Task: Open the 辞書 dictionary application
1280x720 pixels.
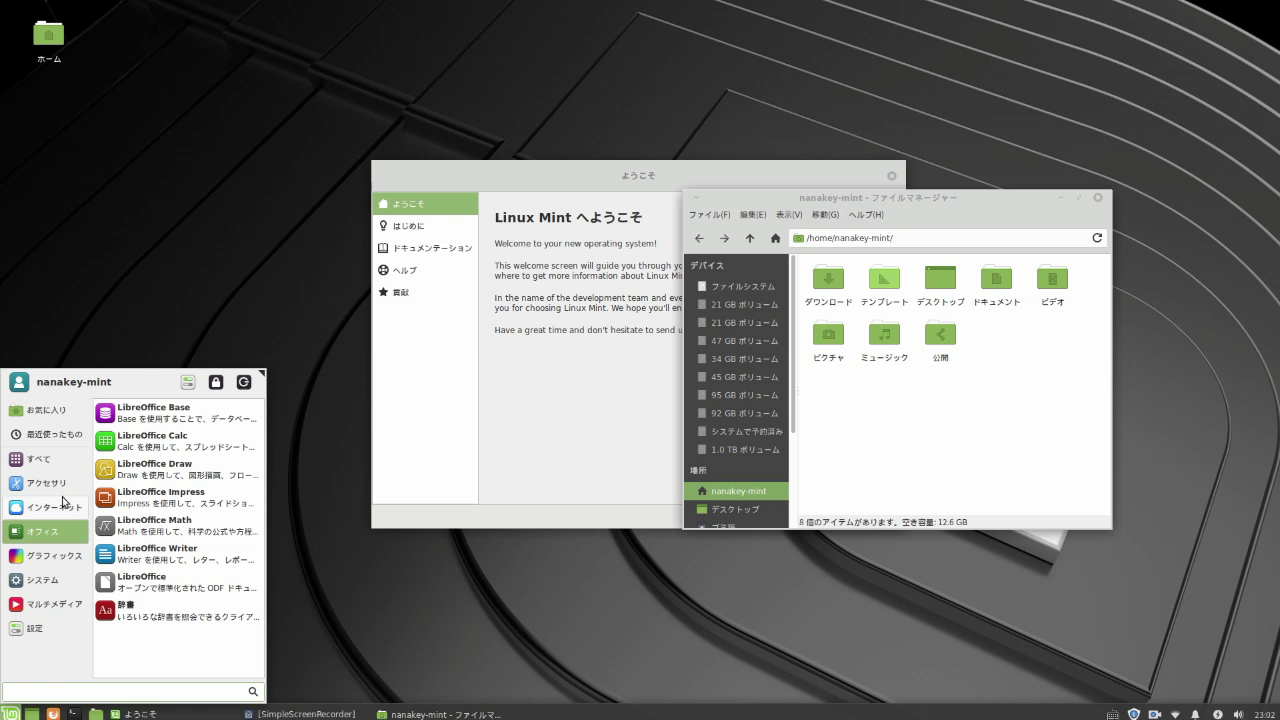Action: point(178,610)
